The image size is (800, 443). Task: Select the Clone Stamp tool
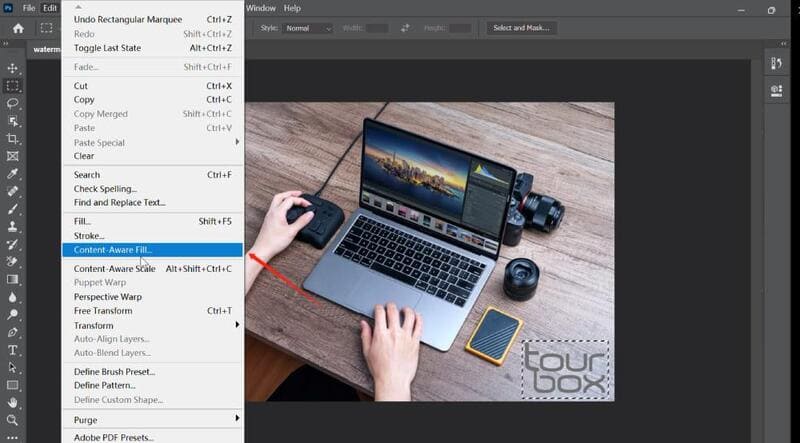pyautogui.click(x=12, y=226)
